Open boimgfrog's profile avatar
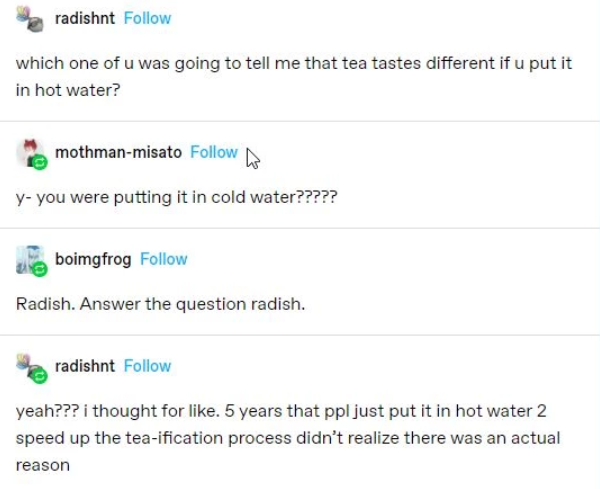The height and width of the screenshot is (489, 600). (x=31, y=258)
